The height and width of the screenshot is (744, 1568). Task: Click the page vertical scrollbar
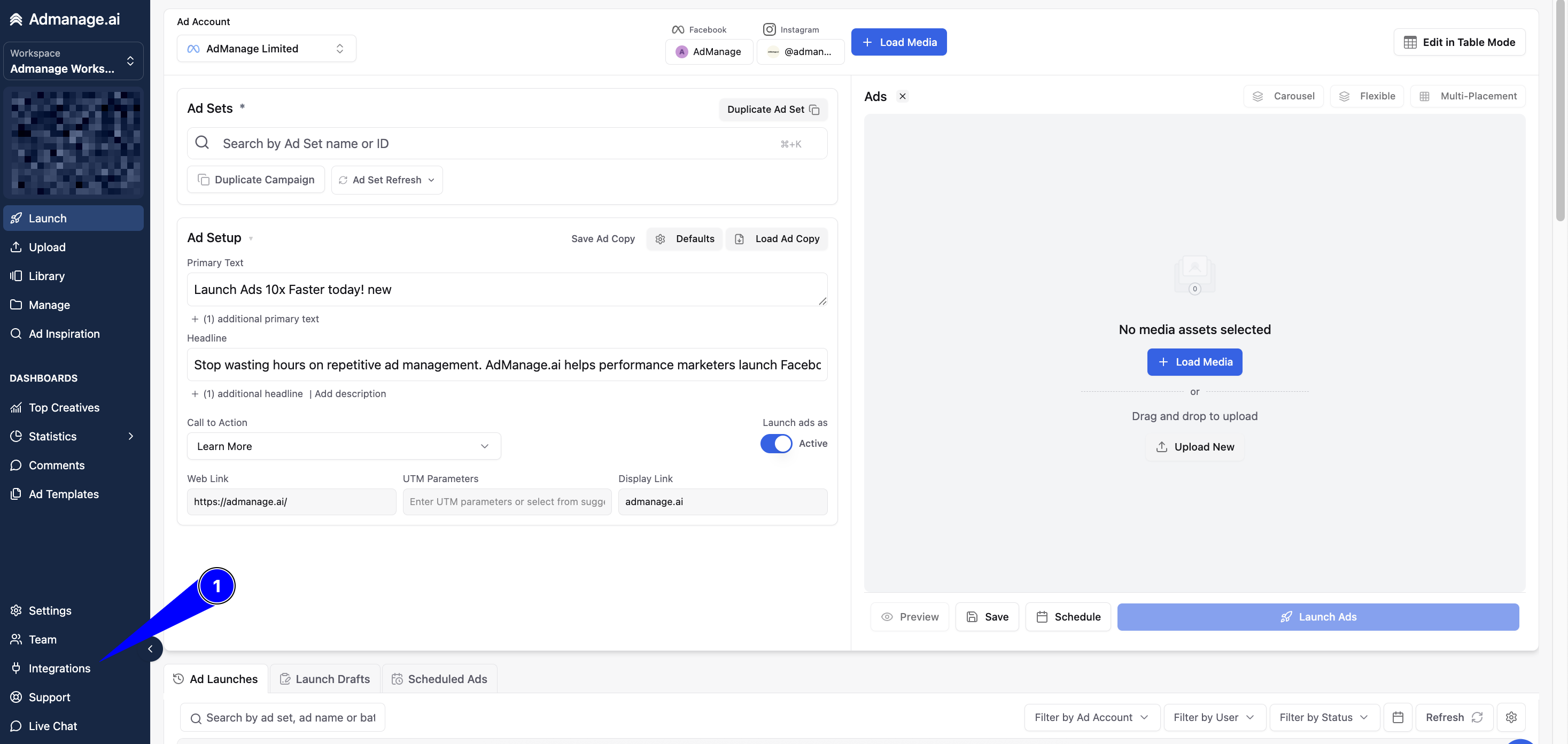1560,110
